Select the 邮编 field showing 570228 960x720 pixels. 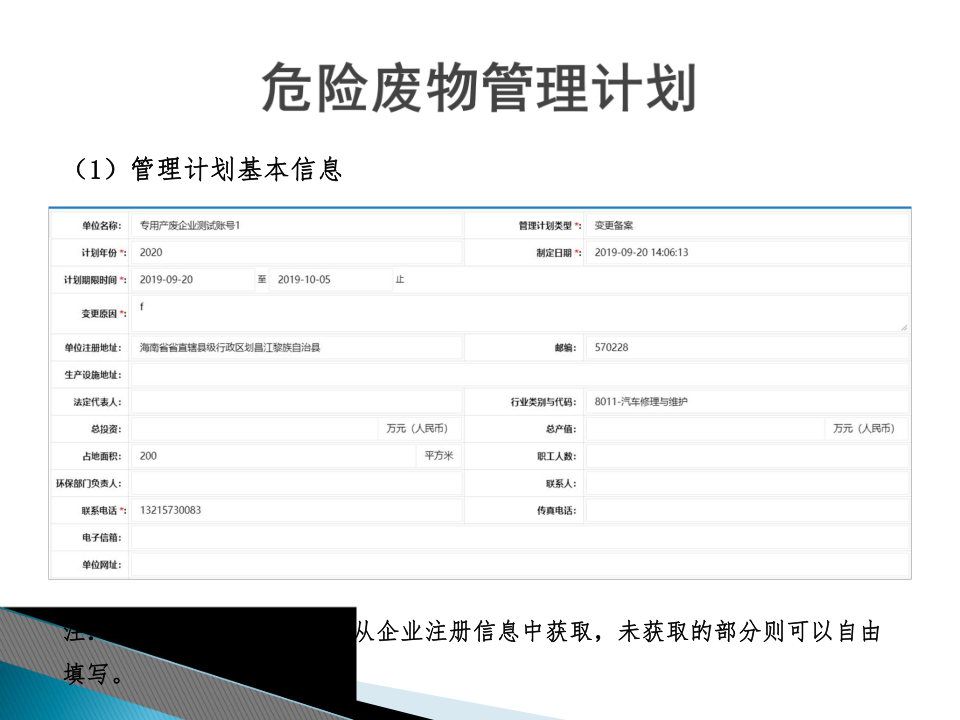[x=746, y=347]
